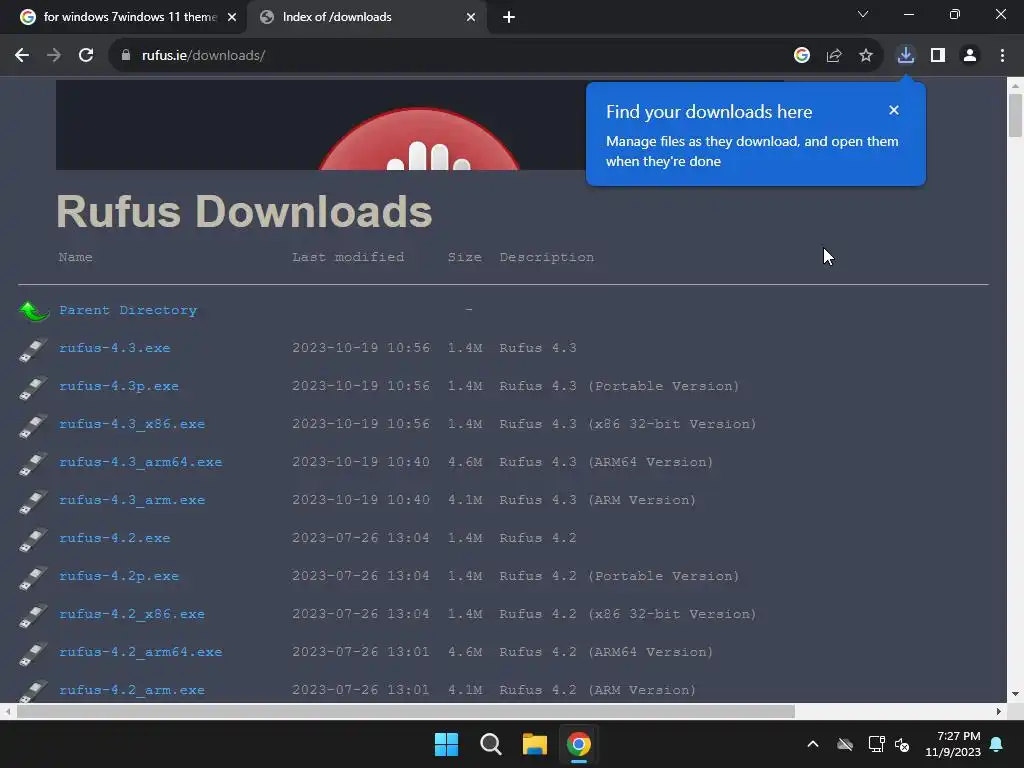The image size is (1024, 768).
Task: Click USB icon beside rufus-4.3p.exe
Action: [x=33, y=387]
